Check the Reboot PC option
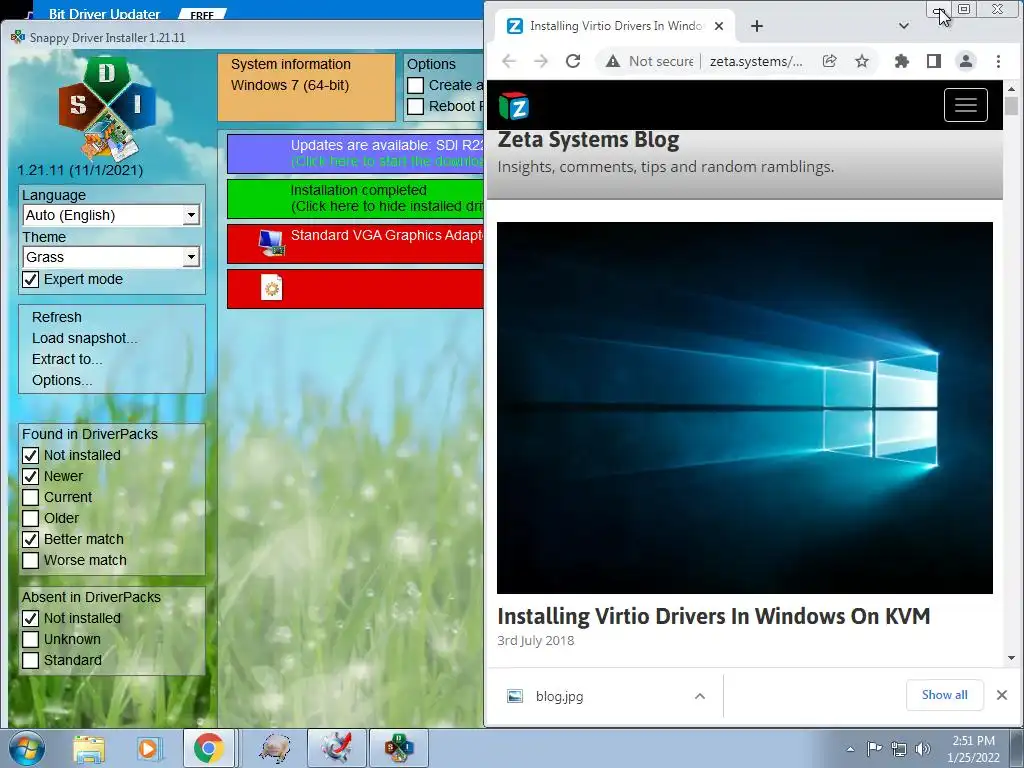 415,106
